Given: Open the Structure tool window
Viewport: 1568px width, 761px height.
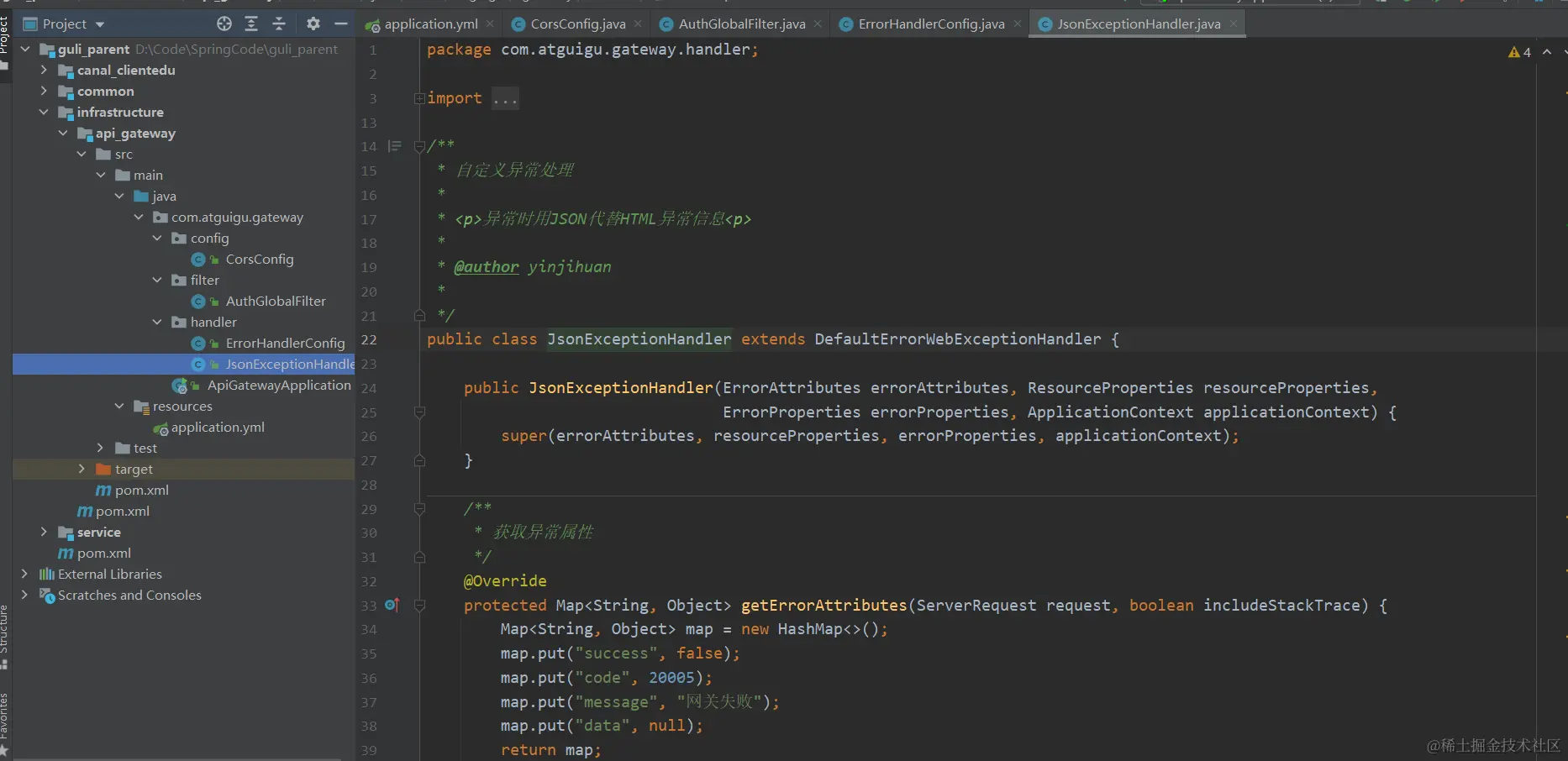Looking at the screenshot, I should [x=5, y=636].
